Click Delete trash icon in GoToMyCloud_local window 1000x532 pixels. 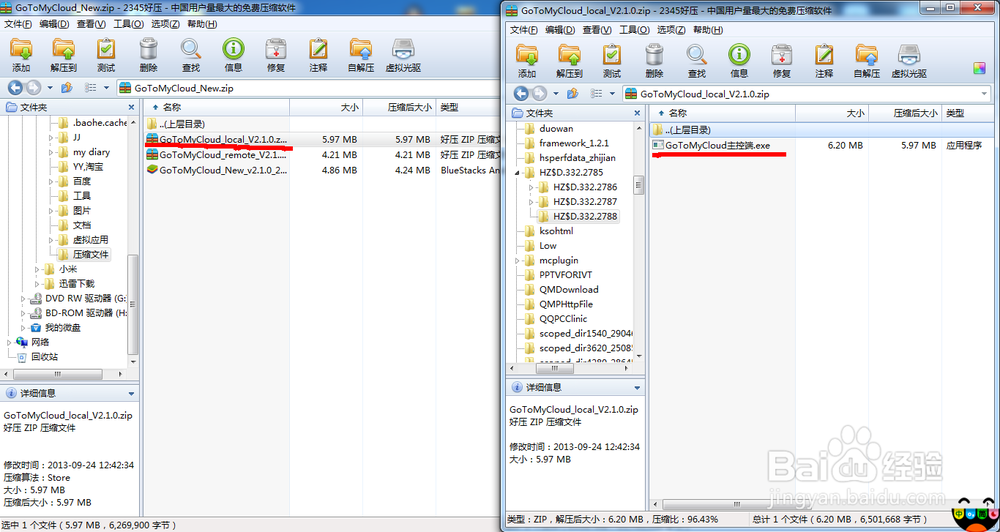point(654,55)
